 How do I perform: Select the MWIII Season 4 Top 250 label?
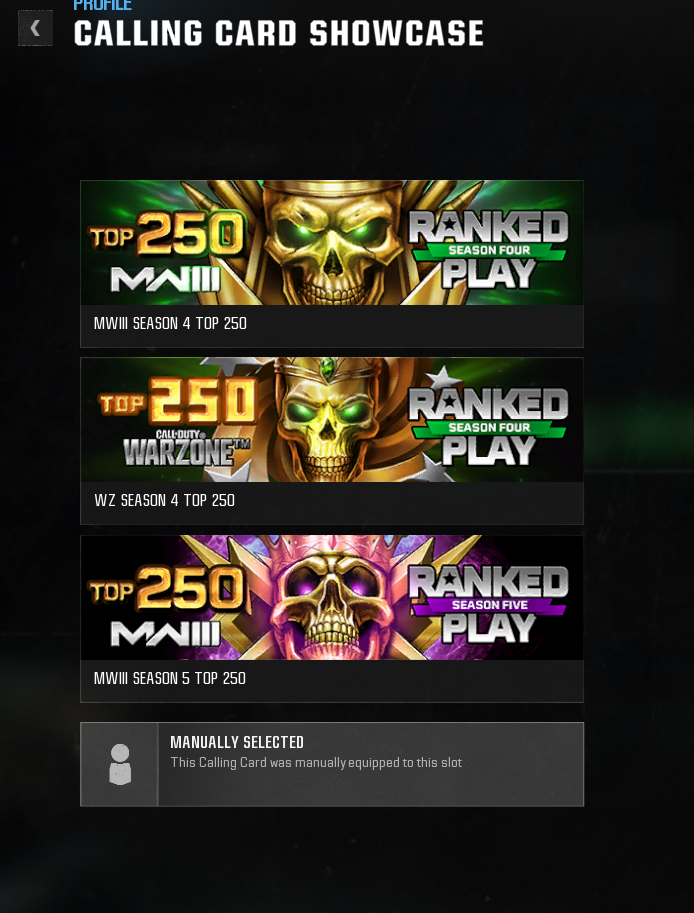click(x=170, y=323)
